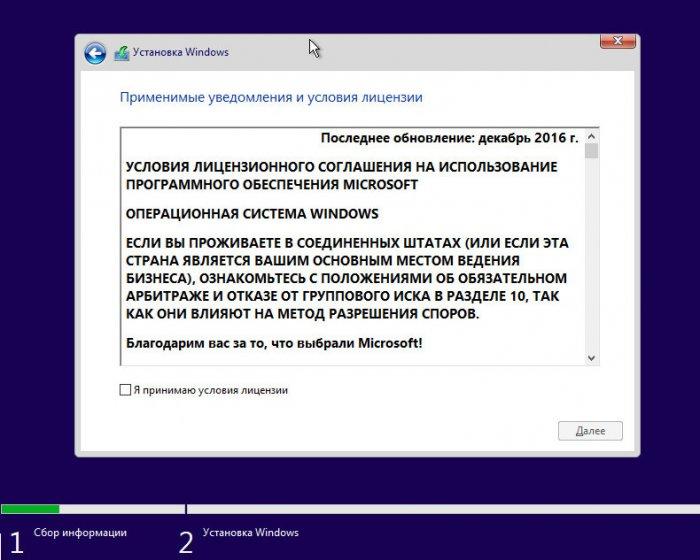
Task: Click the 'УСЛОВИЯ ЛИЦЕНЗИОННОГО СОГЛАШЕНИЯ' paragraph
Action: [342, 176]
